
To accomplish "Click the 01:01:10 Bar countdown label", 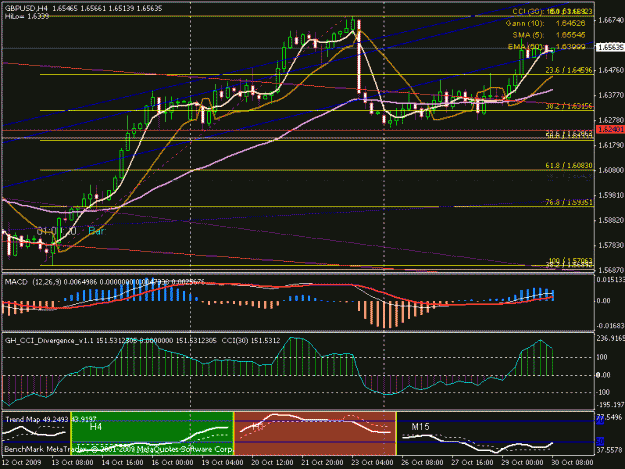I will click(71, 231).
